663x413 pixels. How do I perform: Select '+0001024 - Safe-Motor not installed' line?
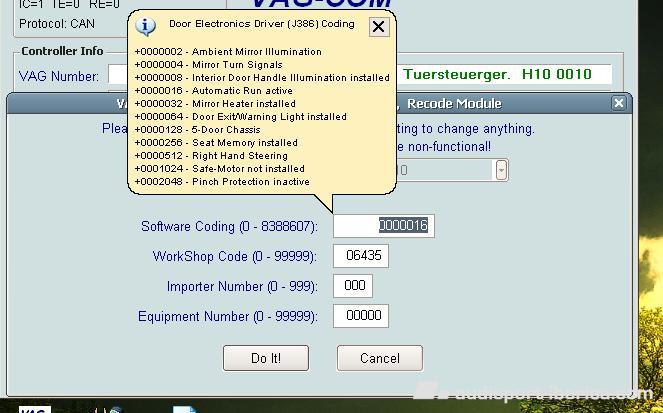219,169
